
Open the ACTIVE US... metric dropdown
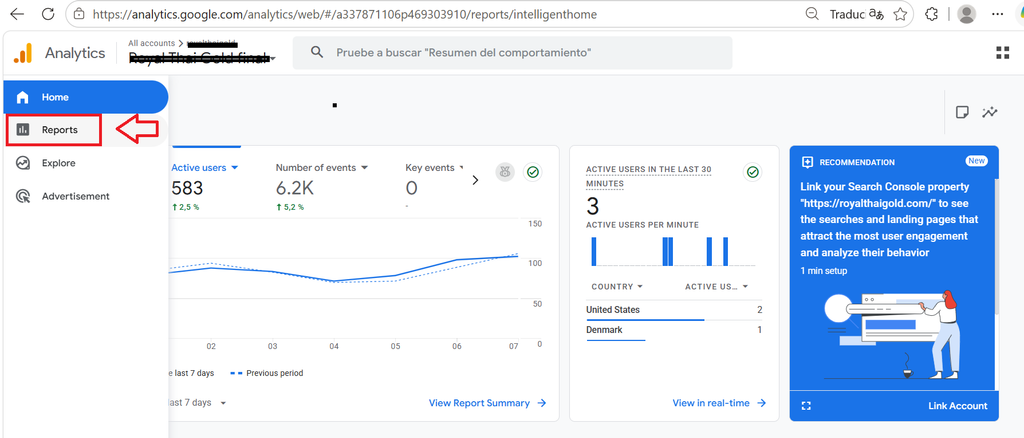(745, 287)
